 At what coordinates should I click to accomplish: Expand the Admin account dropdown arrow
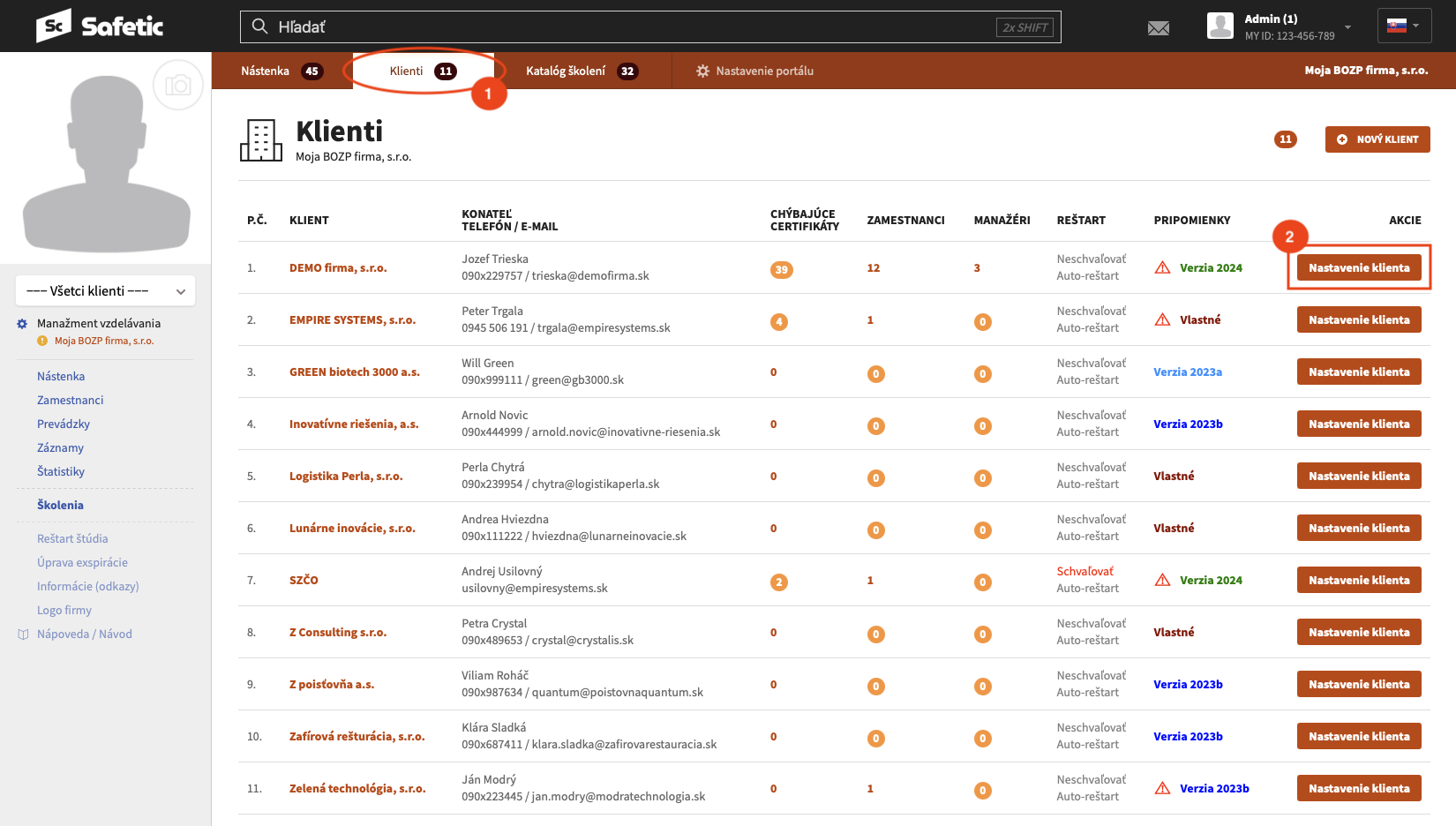[x=1347, y=27]
